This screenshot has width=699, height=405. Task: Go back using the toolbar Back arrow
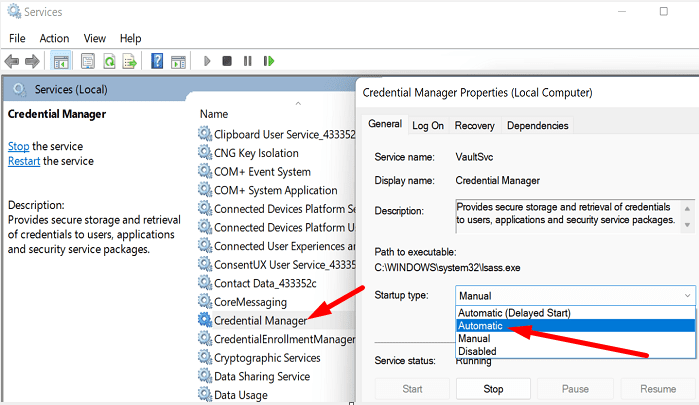tap(12, 61)
